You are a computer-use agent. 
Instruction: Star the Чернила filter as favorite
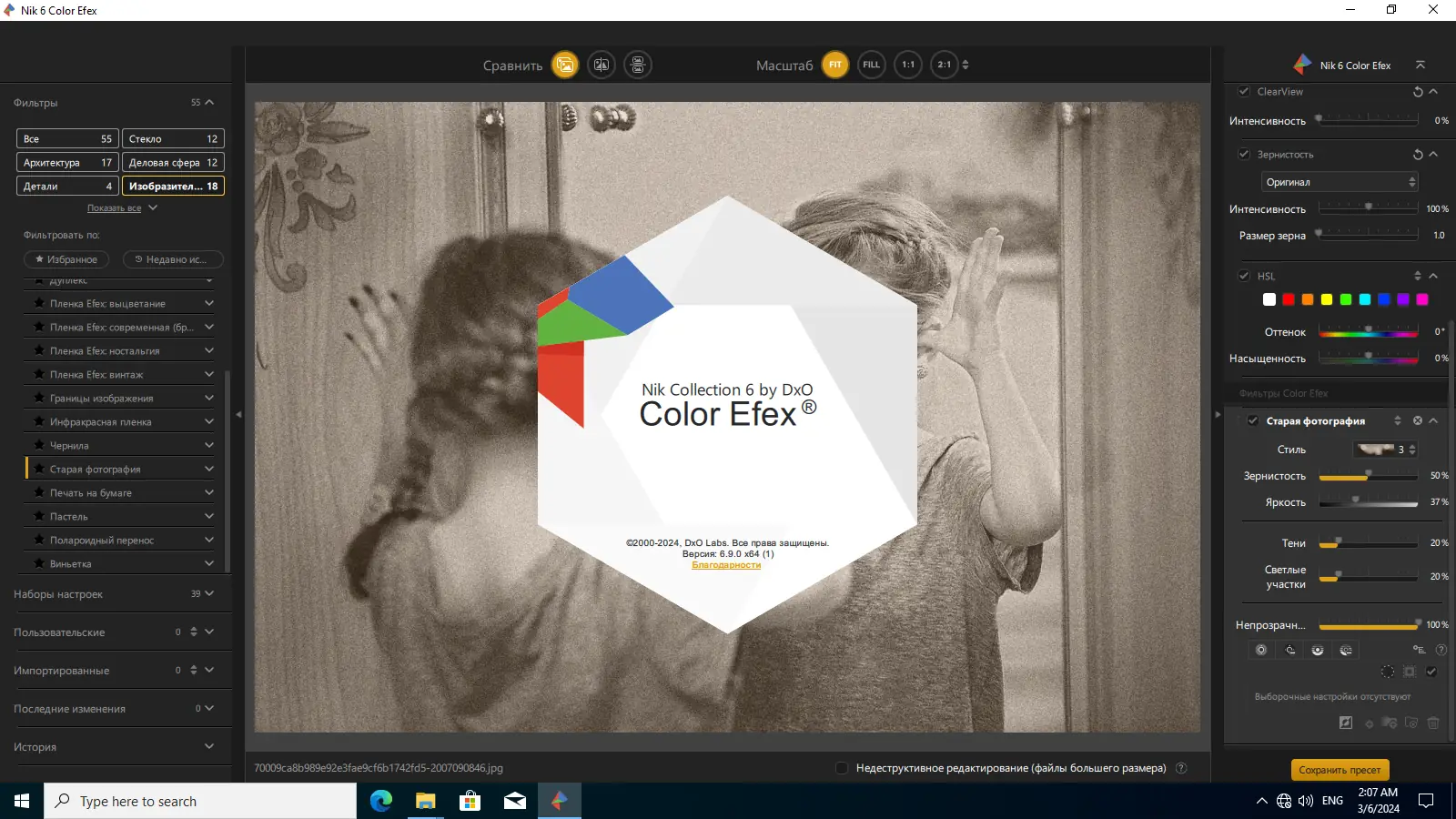pyautogui.click(x=39, y=445)
